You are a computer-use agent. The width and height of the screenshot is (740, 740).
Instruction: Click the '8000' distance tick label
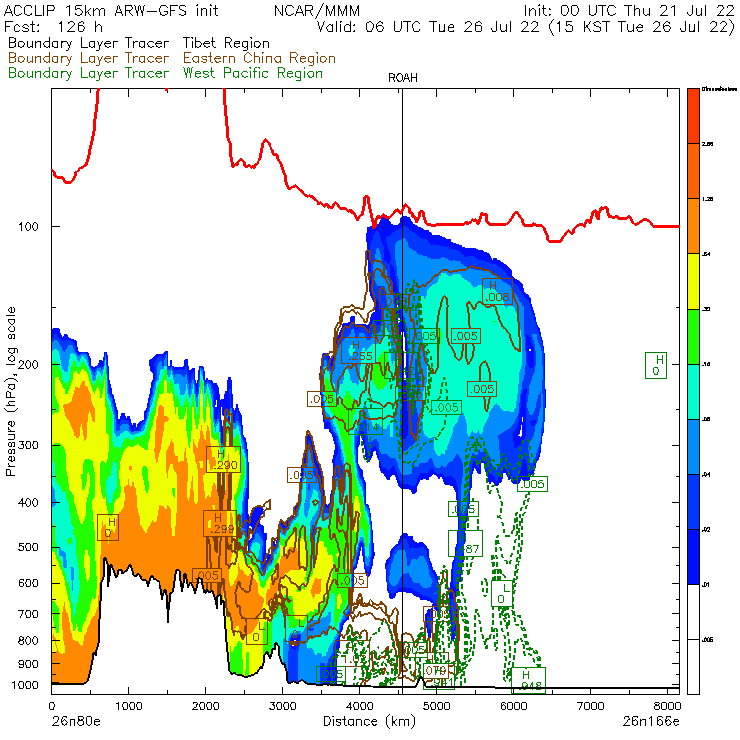(x=667, y=706)
